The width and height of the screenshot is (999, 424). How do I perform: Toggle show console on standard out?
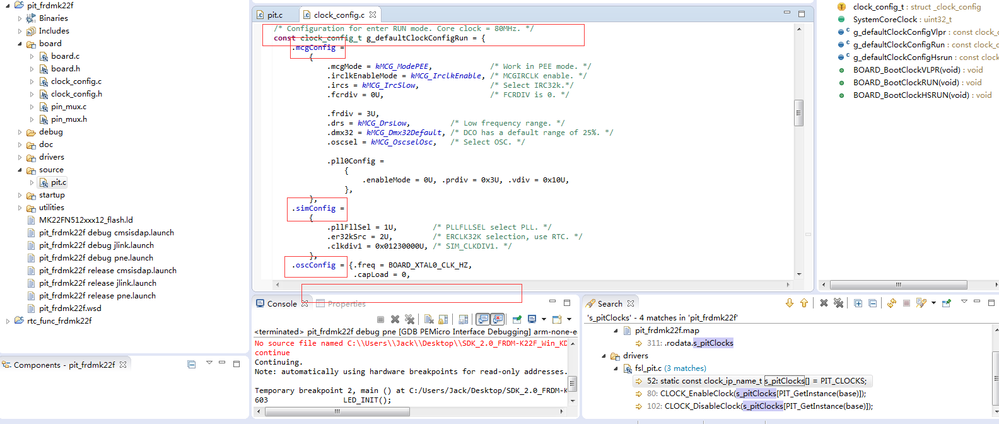[x=483, y=319]
